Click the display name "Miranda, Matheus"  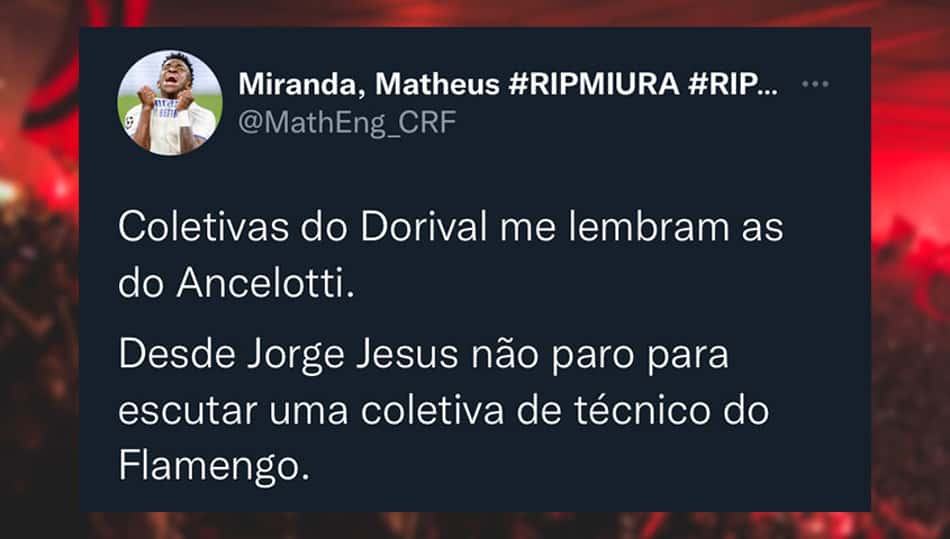click(370, 85)
